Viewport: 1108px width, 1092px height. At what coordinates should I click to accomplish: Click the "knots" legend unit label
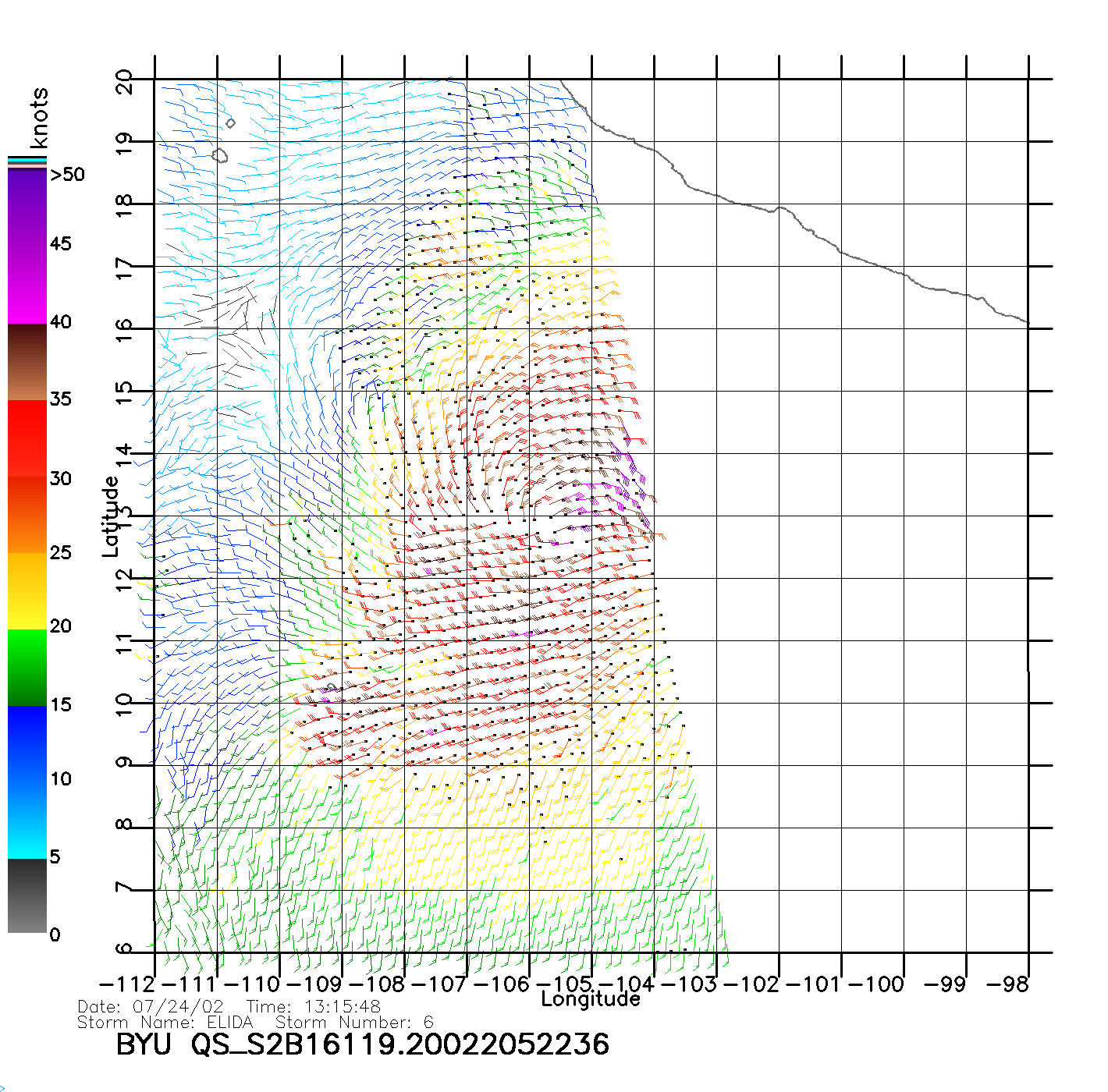[39, 118]
